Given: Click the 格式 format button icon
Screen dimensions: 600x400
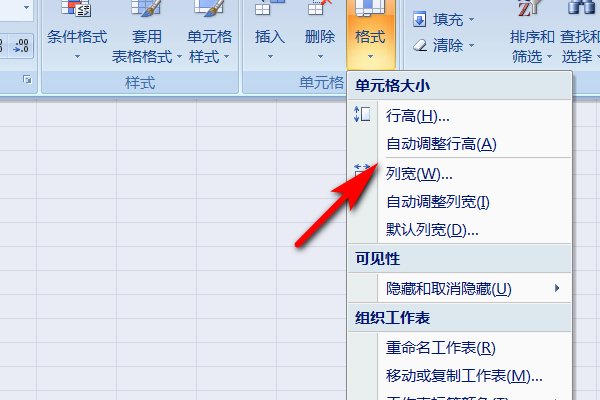Looking at the screenshot, I should [x=370, y=8].
